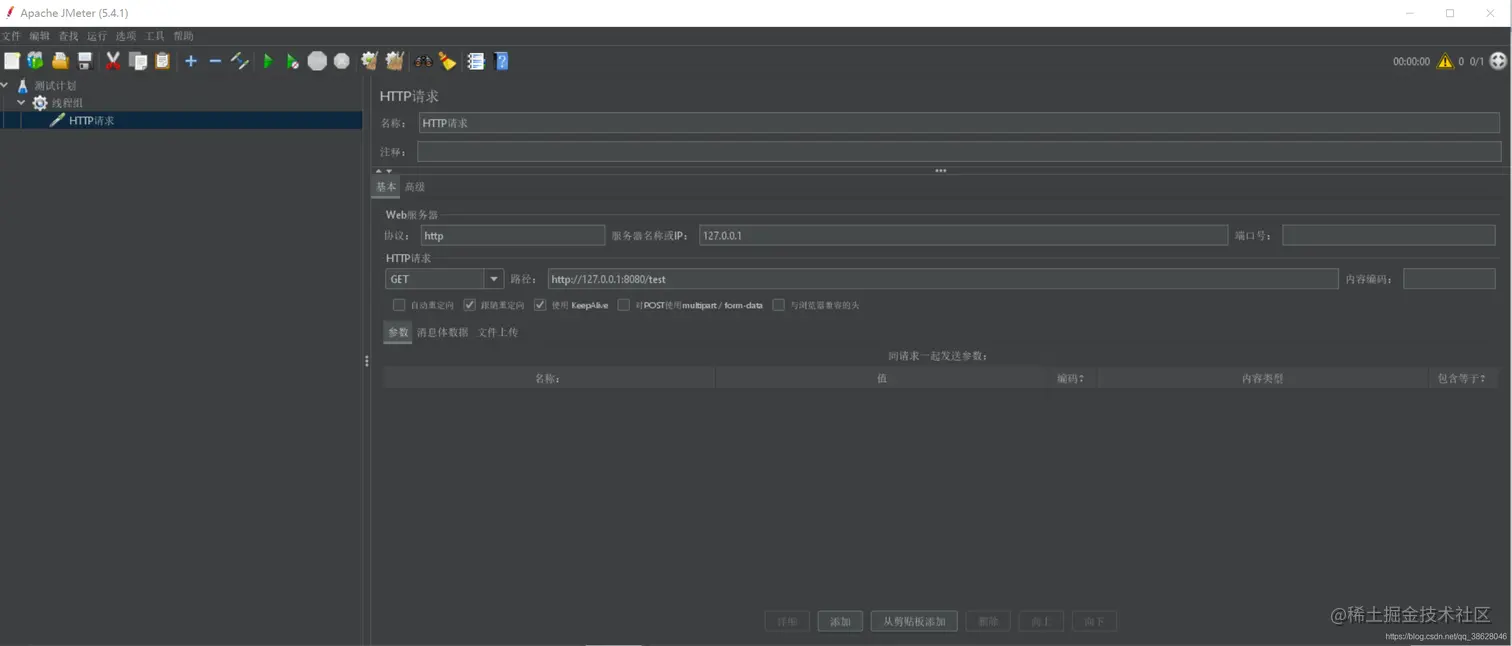Select the HTTP请求 tree item
This screenshot has height=646, width=1512.
91,120
